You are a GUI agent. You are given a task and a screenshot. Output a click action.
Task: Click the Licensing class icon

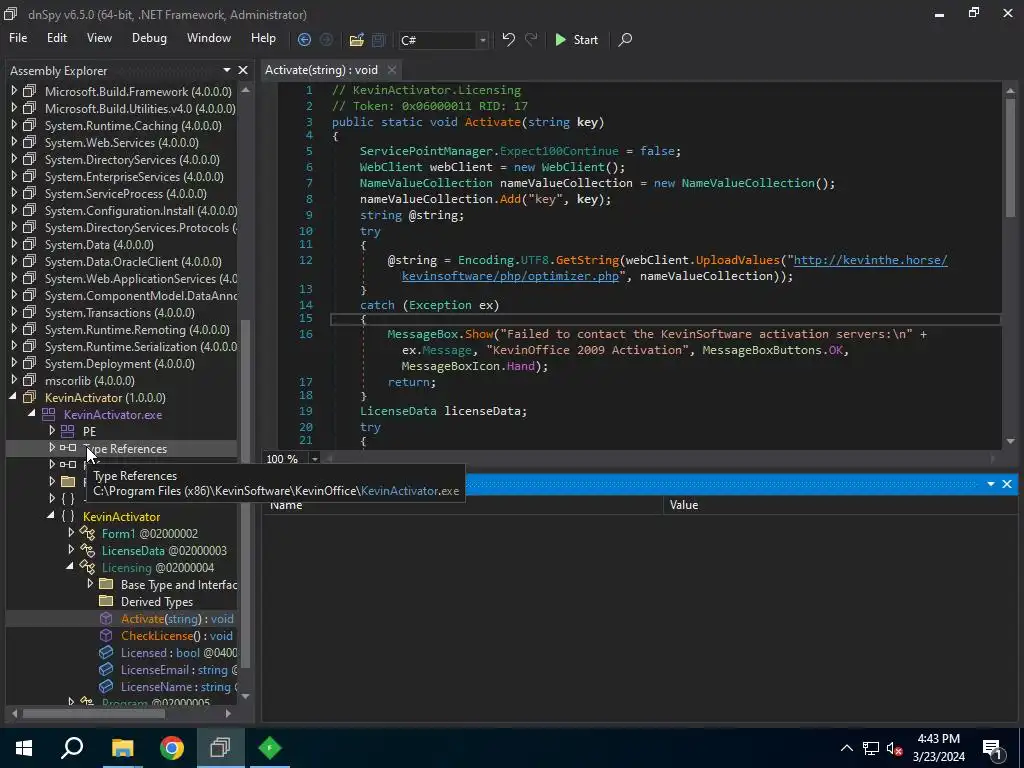[x=87, y=568]
